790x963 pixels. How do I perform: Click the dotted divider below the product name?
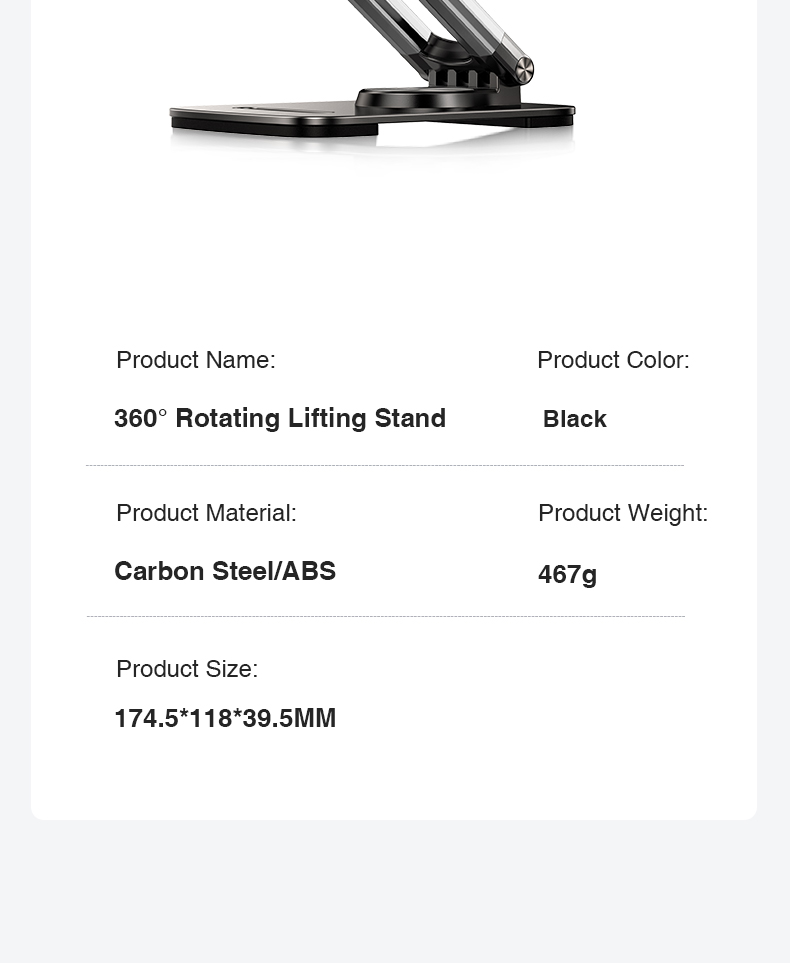click(x=385, y=465)
